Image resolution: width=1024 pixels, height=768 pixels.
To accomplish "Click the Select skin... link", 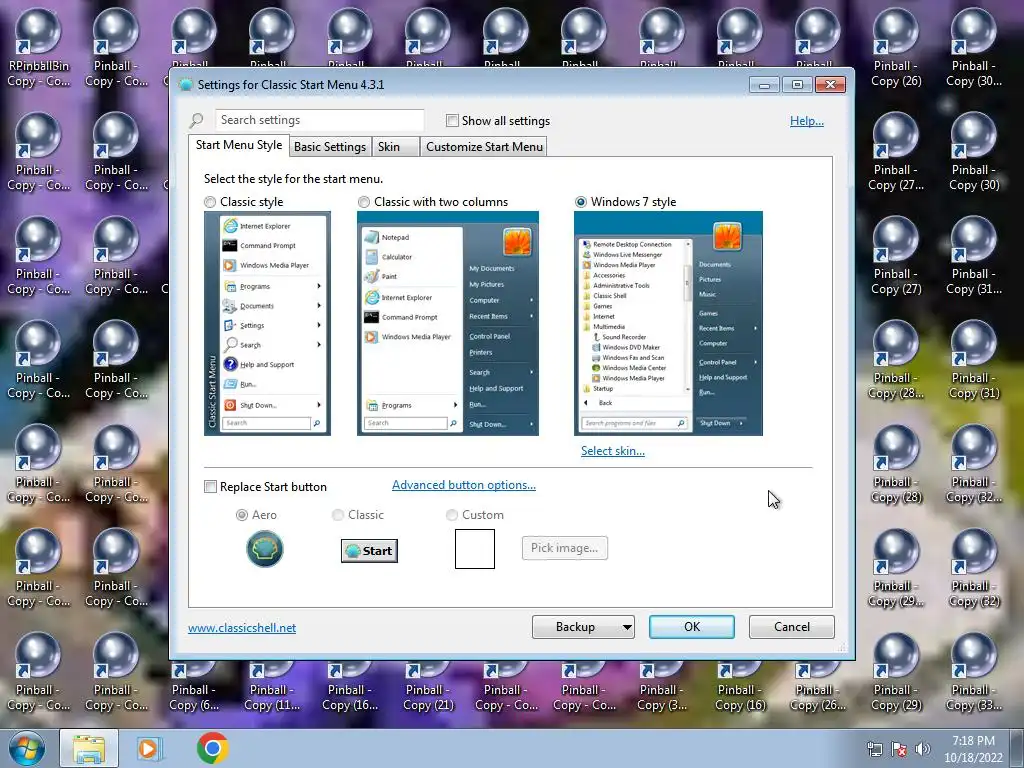I will (613, 451).
